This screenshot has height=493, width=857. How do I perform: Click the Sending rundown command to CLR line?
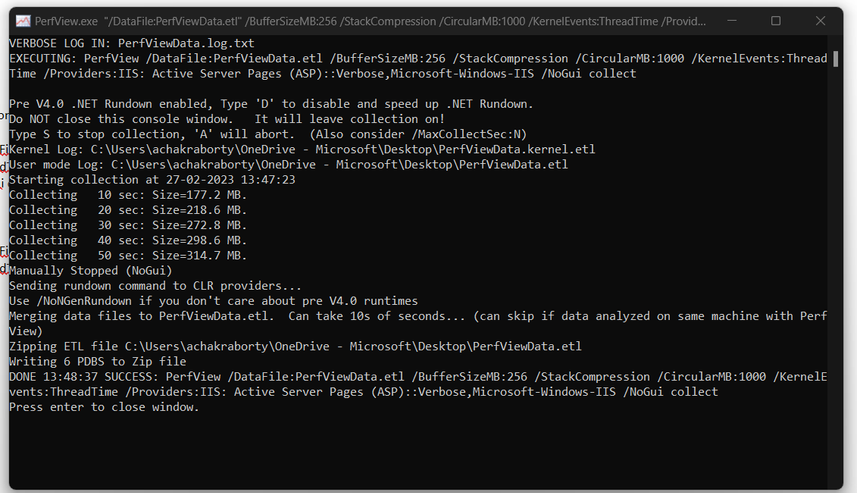[155, 286]
